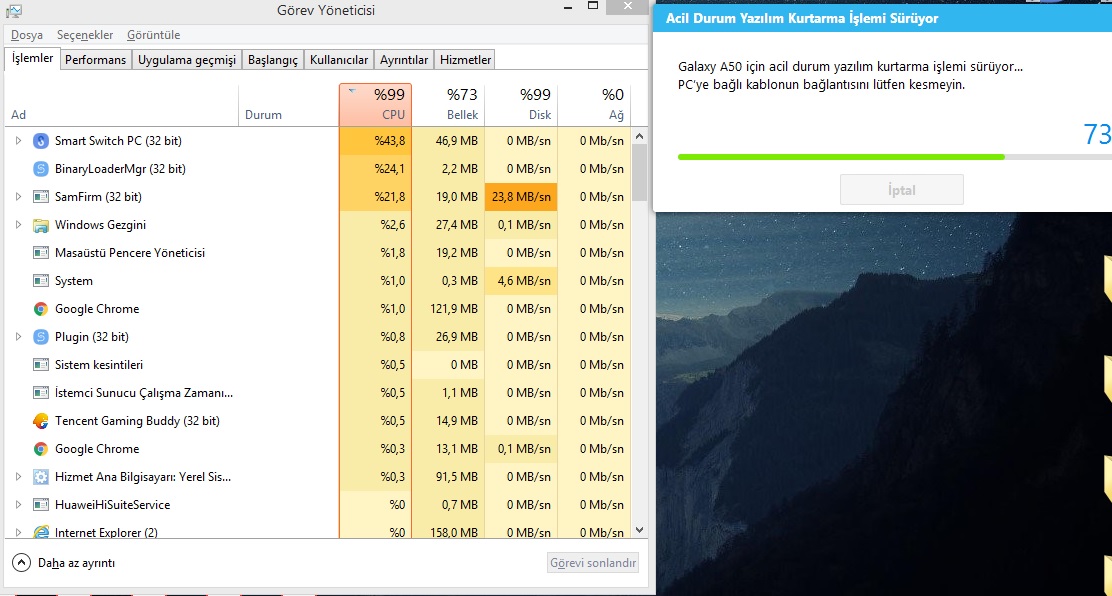Sort processes by Ağ column header

(594, 104)
